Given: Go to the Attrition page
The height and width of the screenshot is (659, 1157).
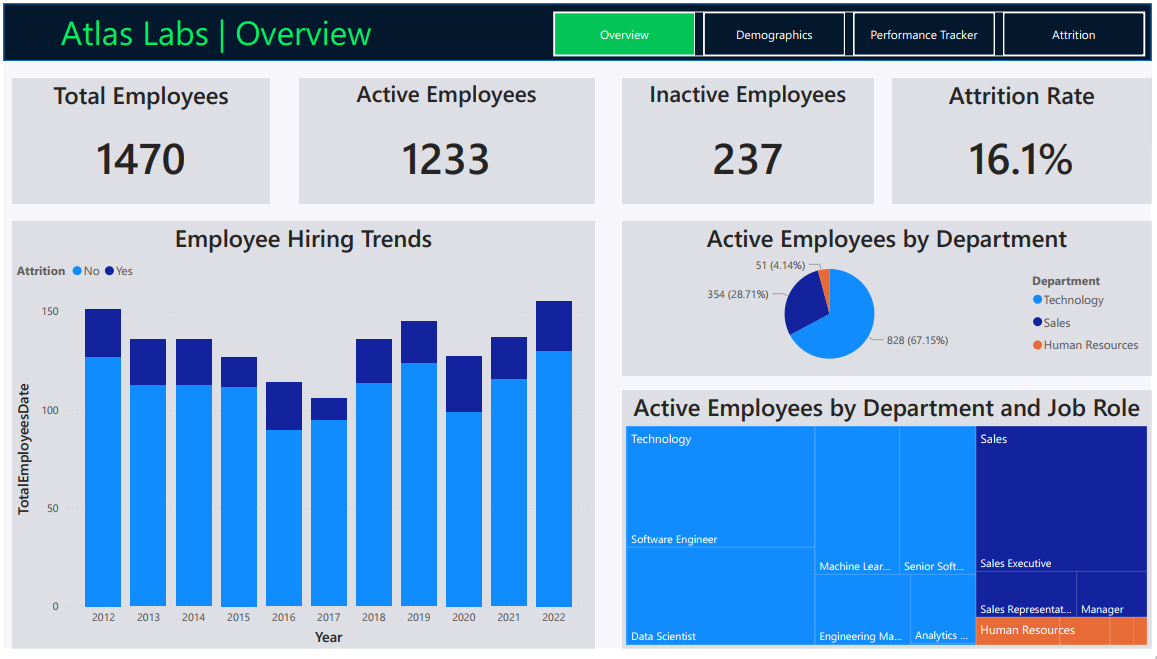Looking at the screenshot, I should point(1073,35).
